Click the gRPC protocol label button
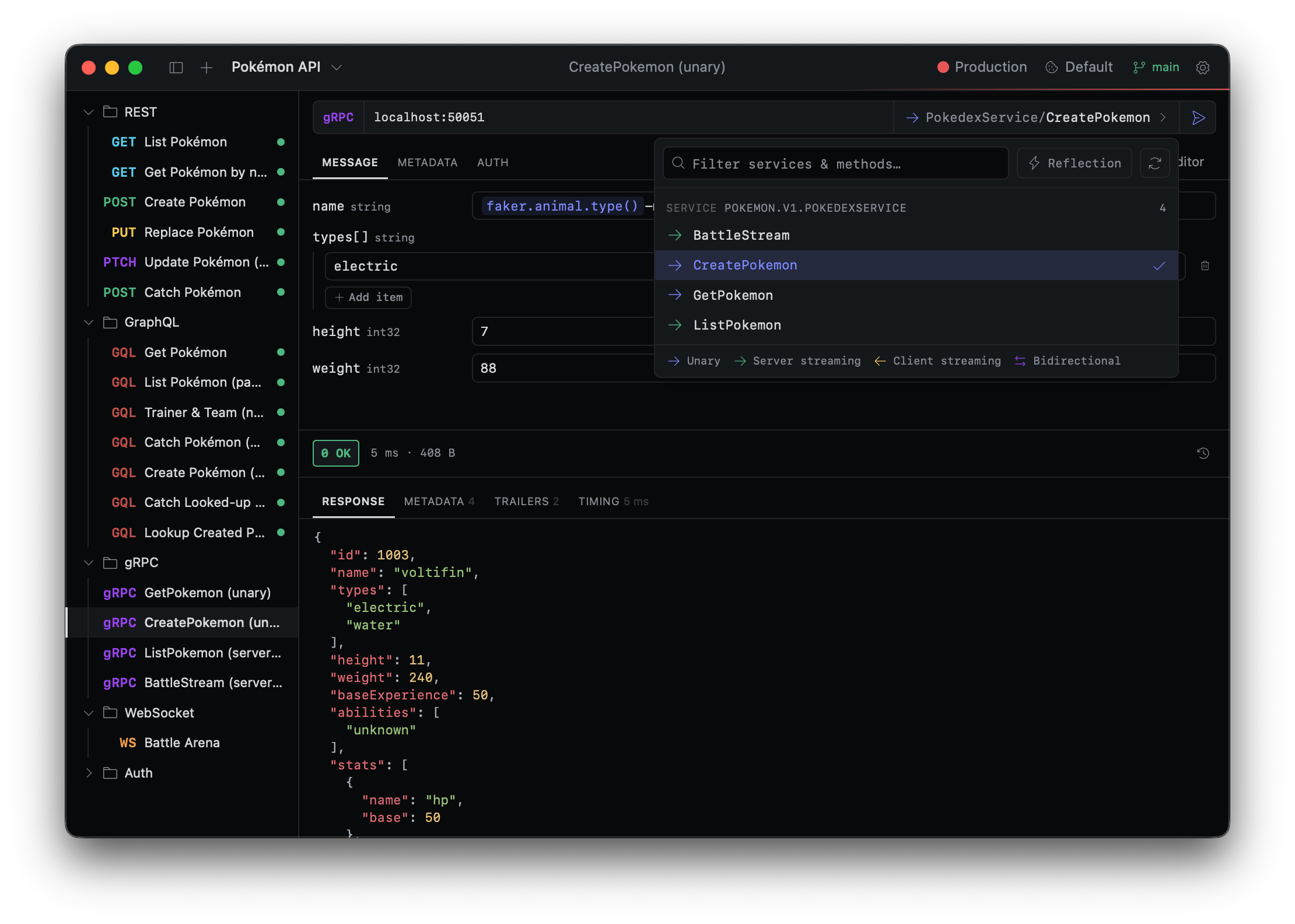This screenshot has height=924, width=1295. [x=338, y=118]
